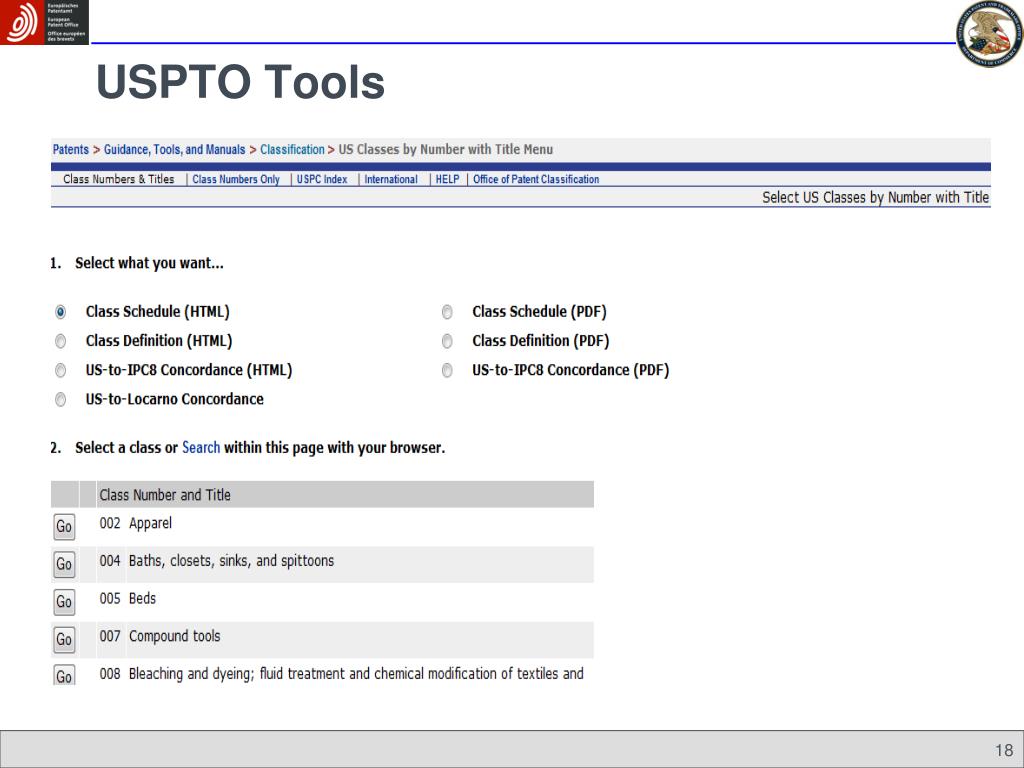Screen dimensions: 1024x768
Task: Click 'US Classes by Number with Title Menu' breadcrumb text
Action: [x=445, y=150]
